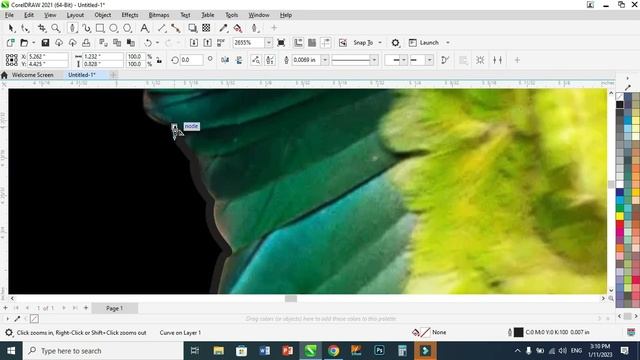
Task: Select the Parallel Dimension line tool
Action: point(162,28)
